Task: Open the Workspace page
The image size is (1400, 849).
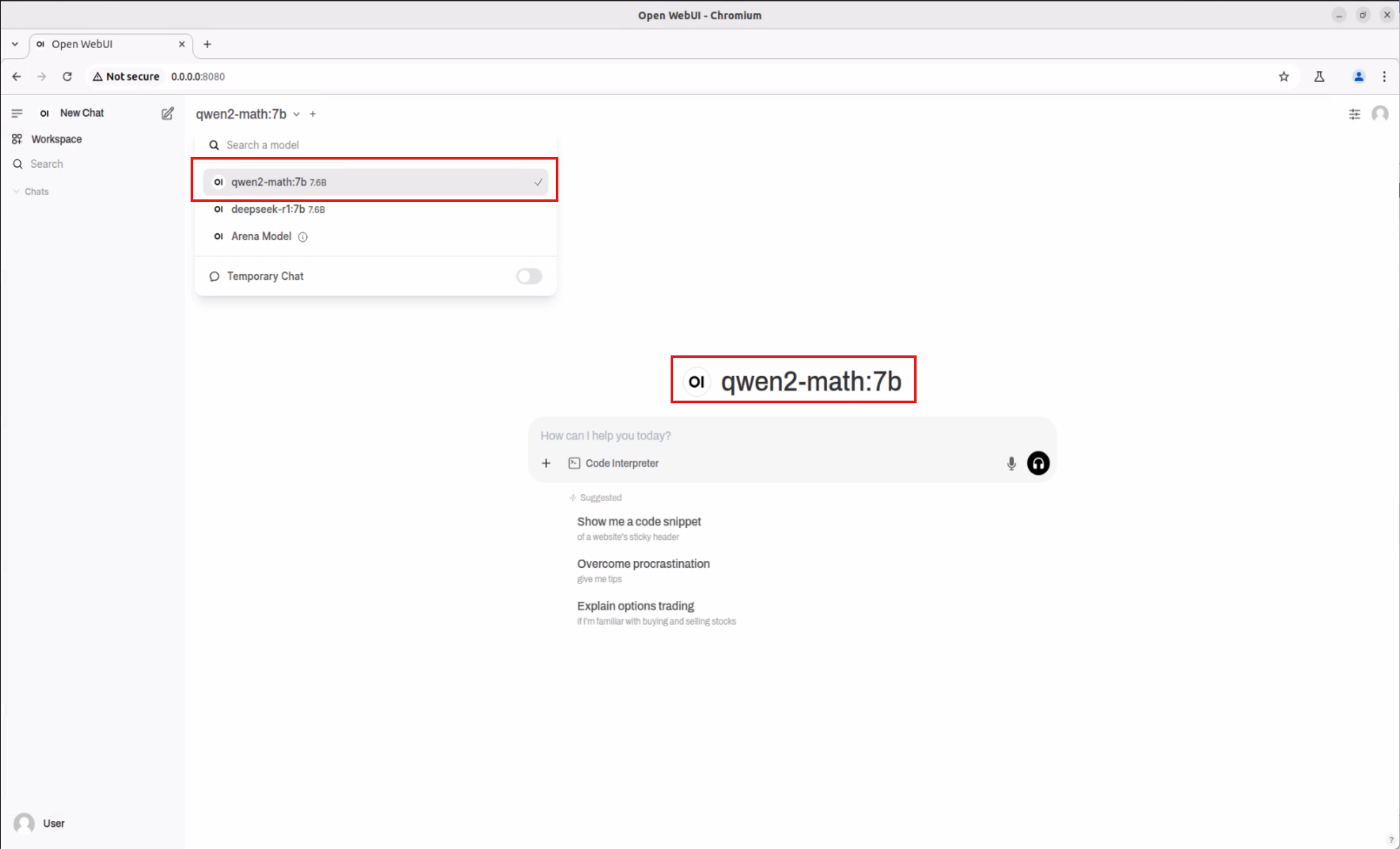Action: pos(56,139)
